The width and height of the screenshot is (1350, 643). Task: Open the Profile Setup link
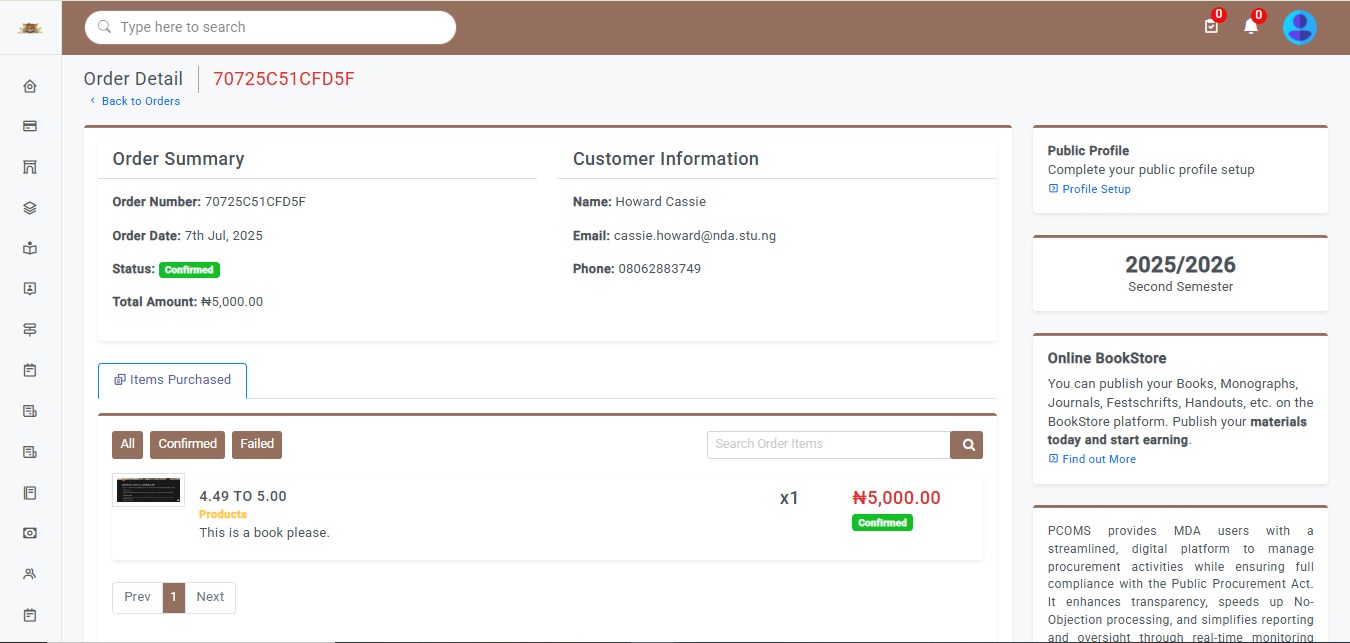(1096, 189)
